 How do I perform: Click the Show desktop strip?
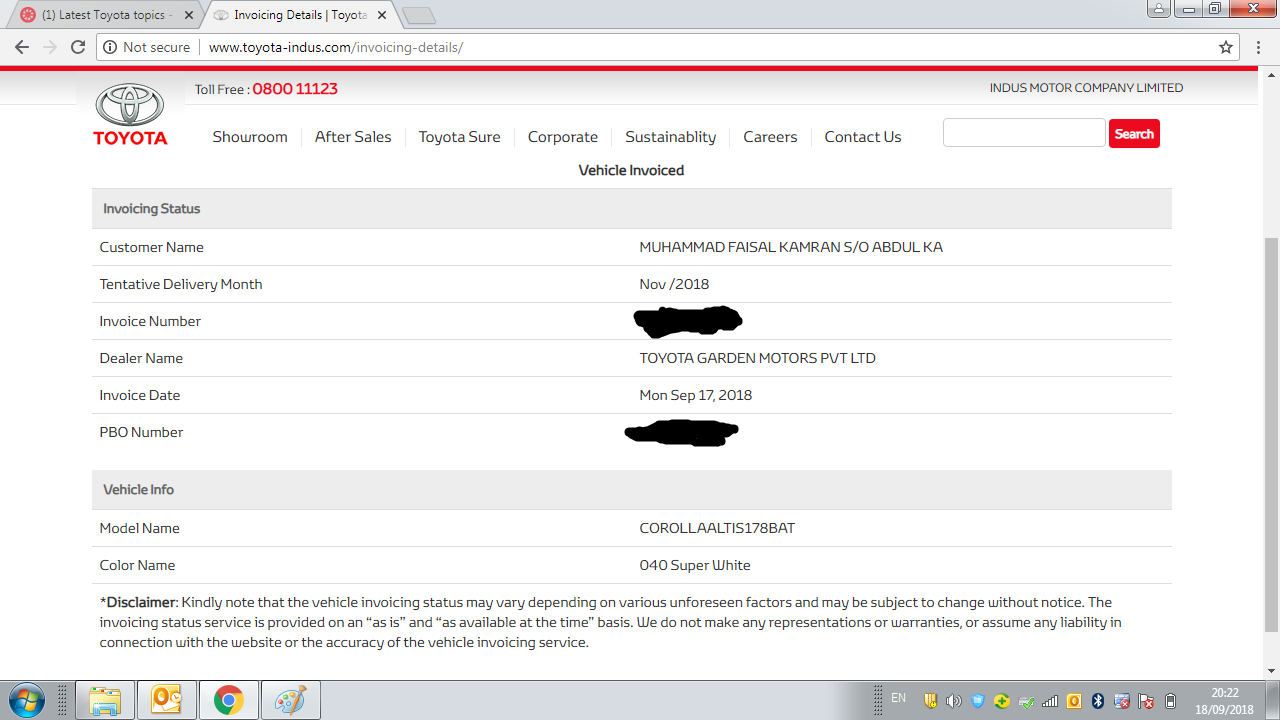click(x=1272, y=700)
